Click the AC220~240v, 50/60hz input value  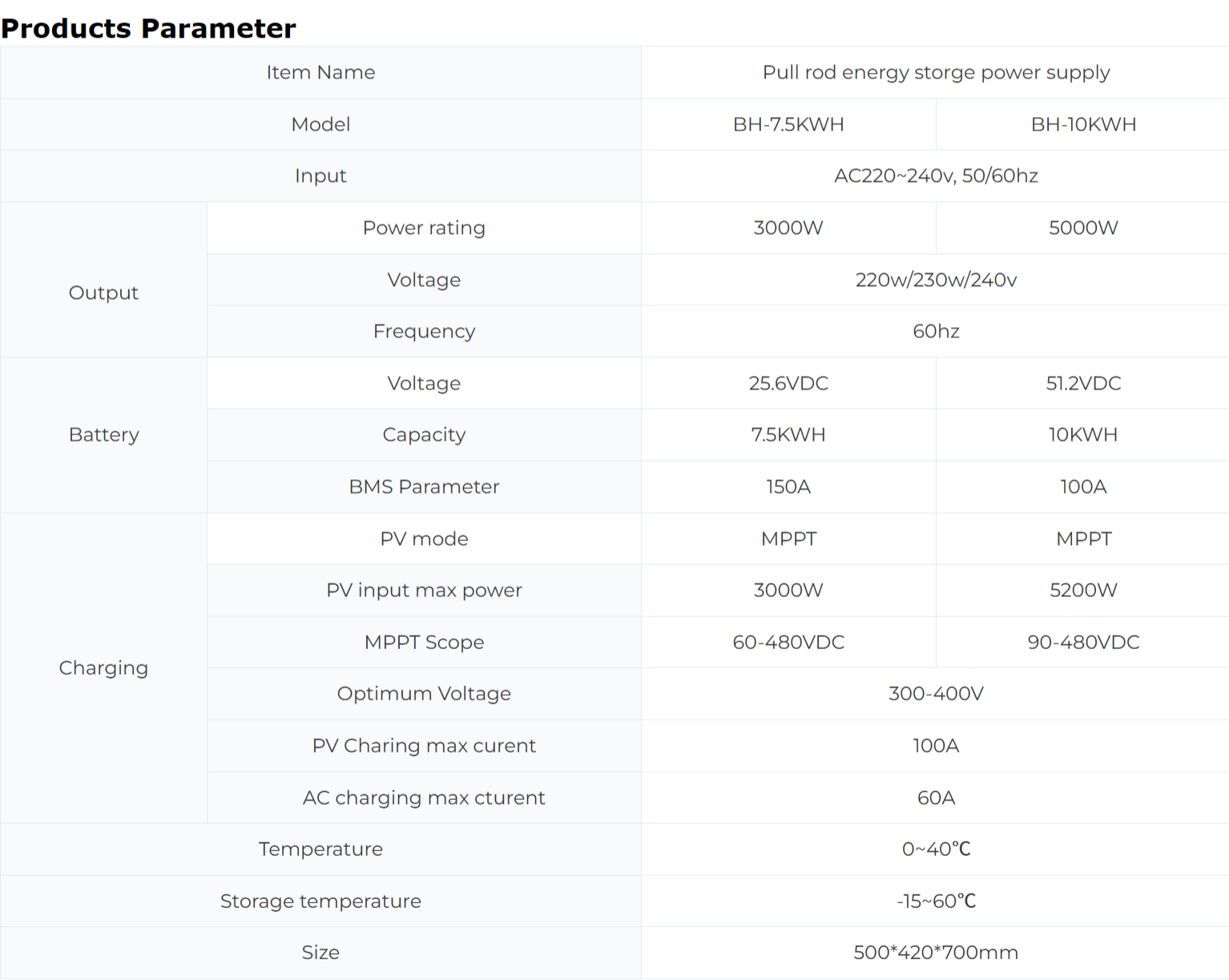[936, 175]
